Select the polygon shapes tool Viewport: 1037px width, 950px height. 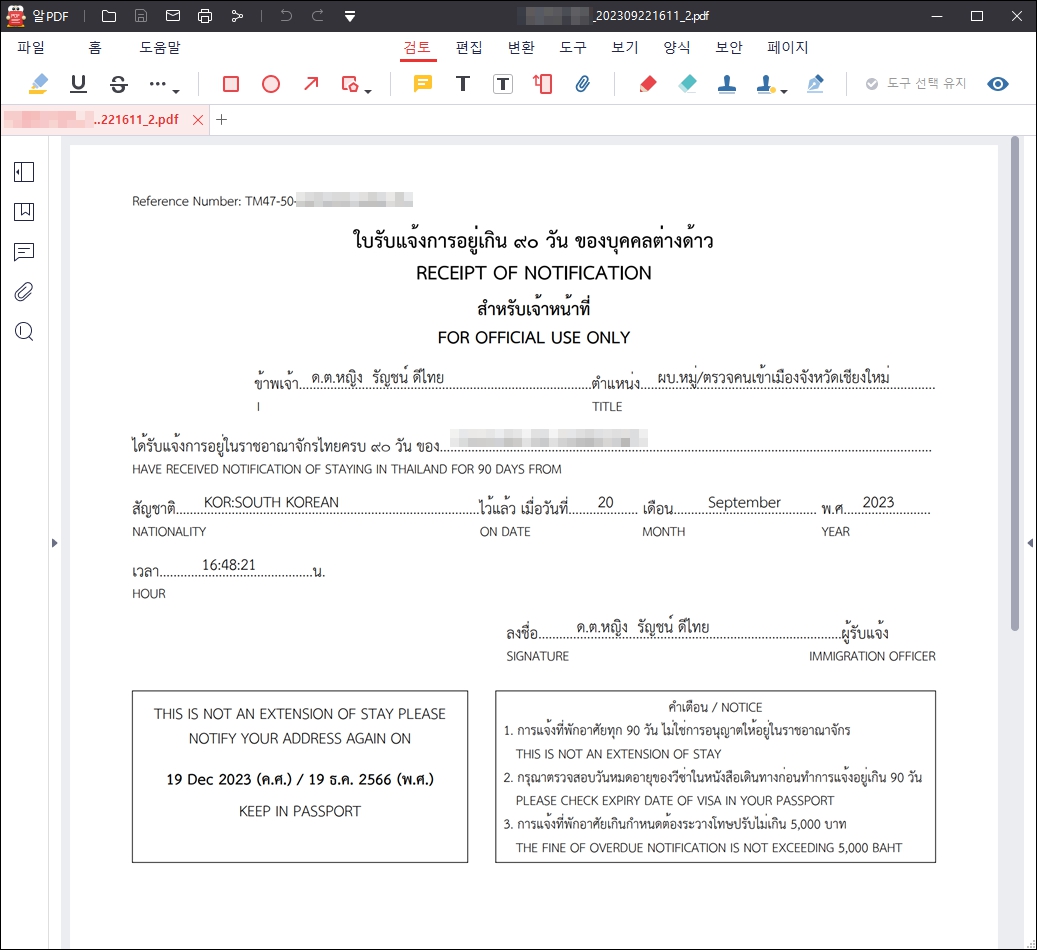tap(350, 84)
